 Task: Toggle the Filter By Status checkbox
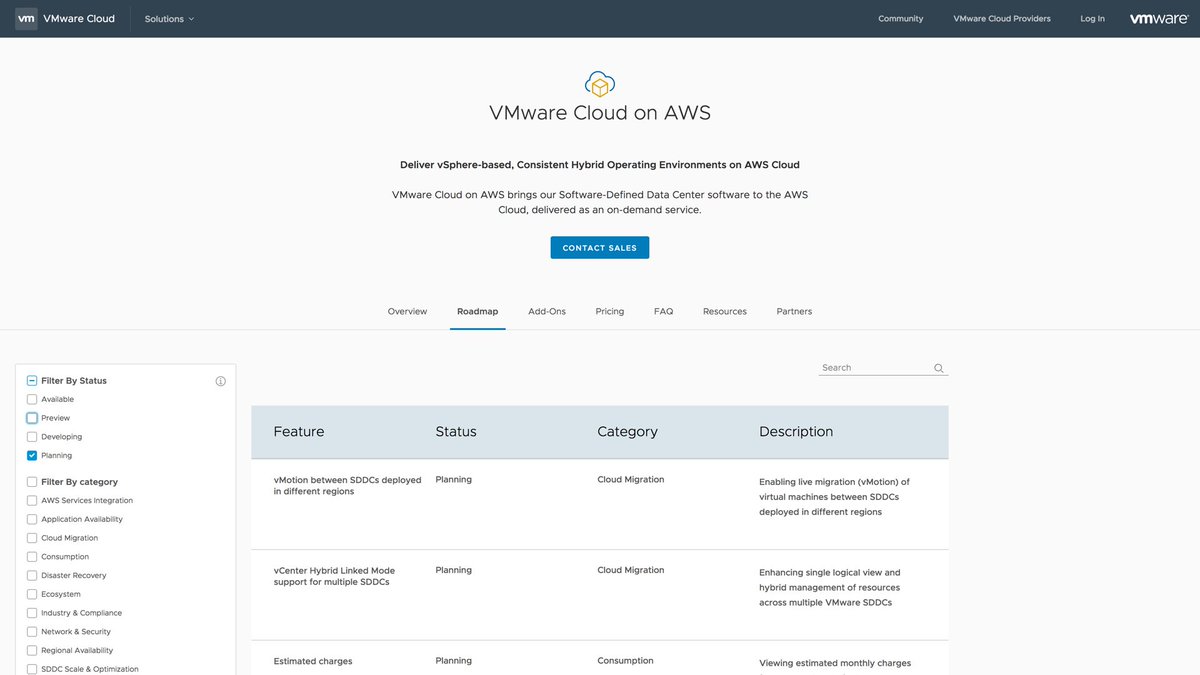click(x=32, y=381)
